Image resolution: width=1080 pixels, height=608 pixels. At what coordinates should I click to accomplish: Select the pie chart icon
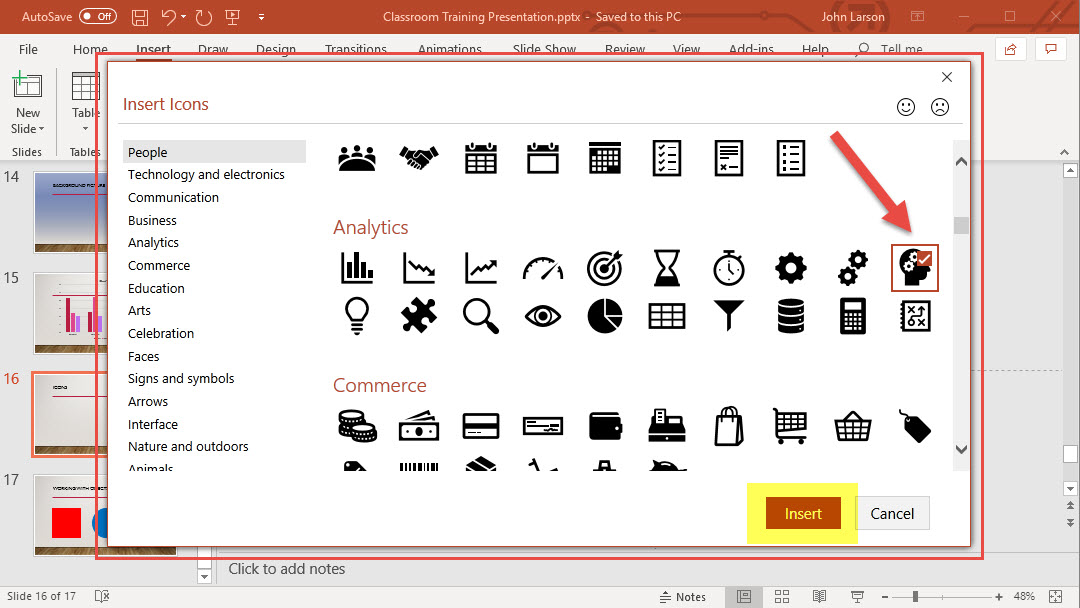(x=605, y=315)
